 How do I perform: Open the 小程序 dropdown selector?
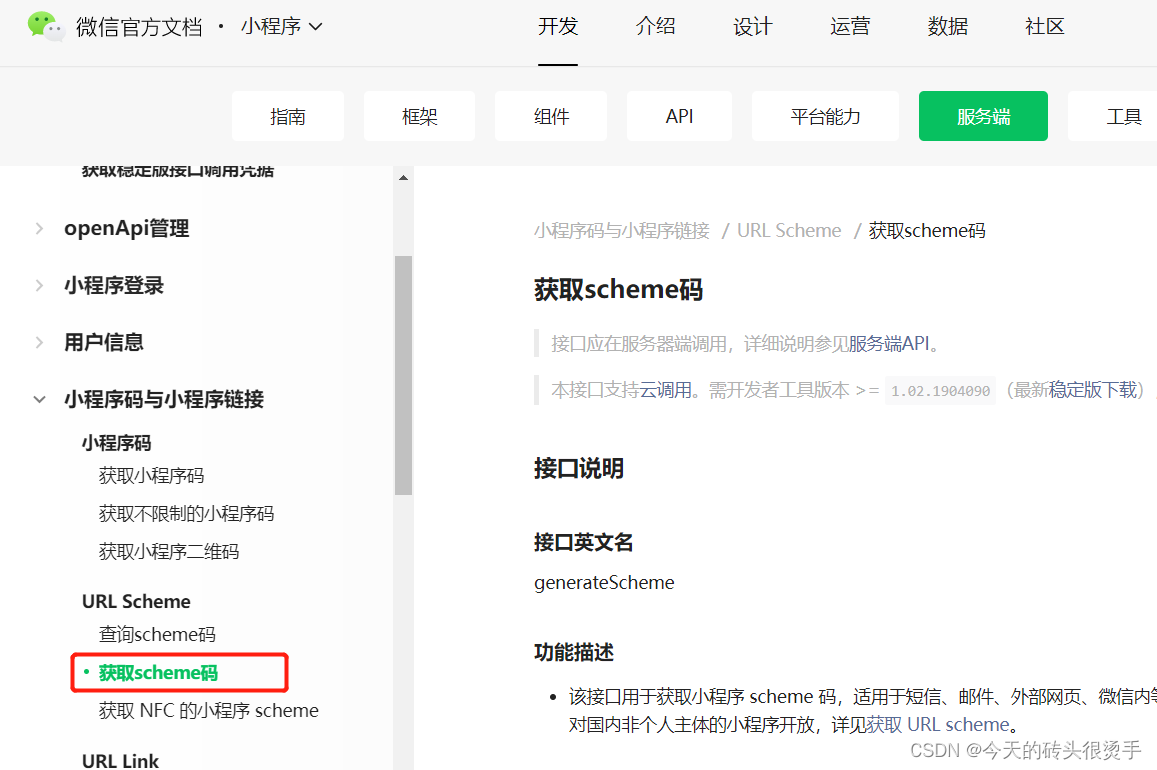point(282,27)
